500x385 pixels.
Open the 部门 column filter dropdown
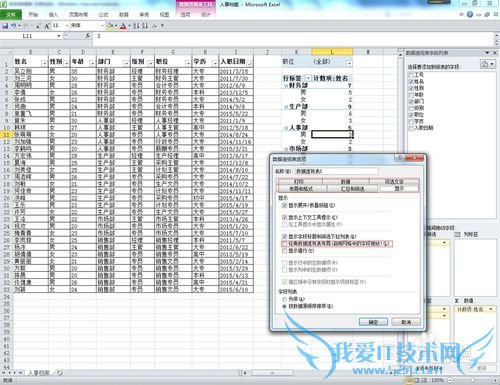coord(126,63)
